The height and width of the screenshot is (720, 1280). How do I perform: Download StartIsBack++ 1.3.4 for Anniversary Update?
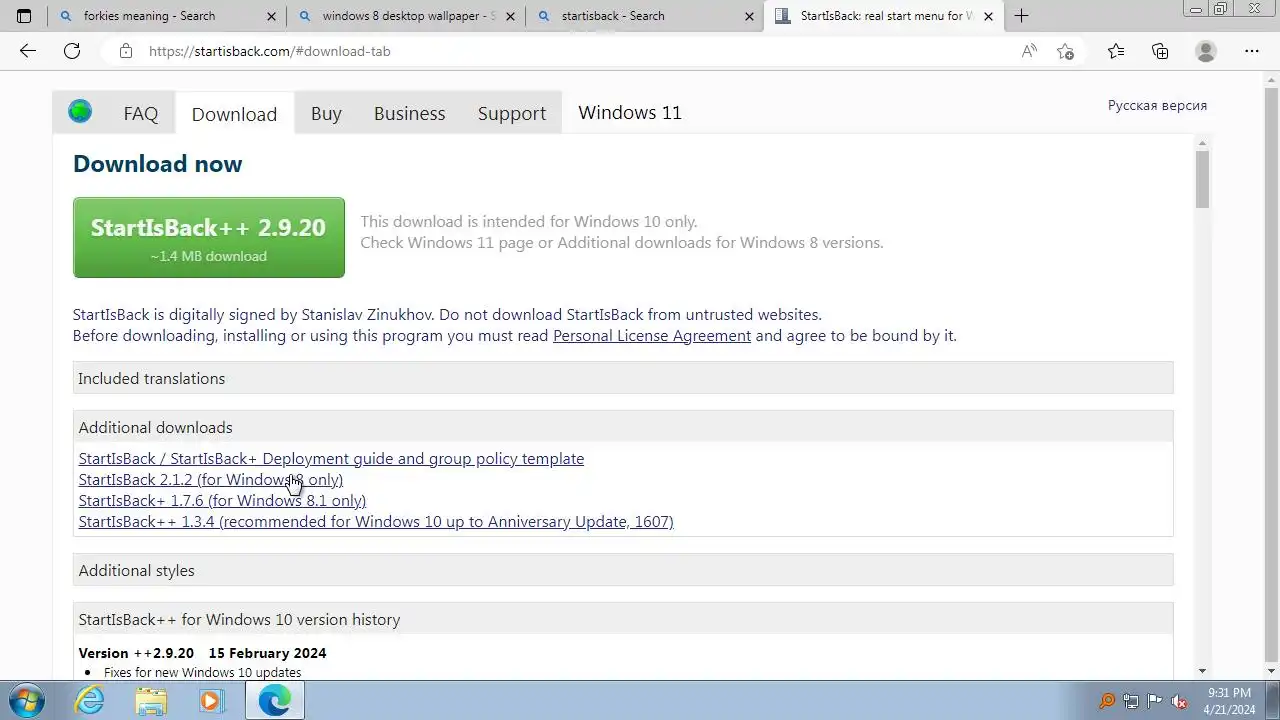coord(376,521)
